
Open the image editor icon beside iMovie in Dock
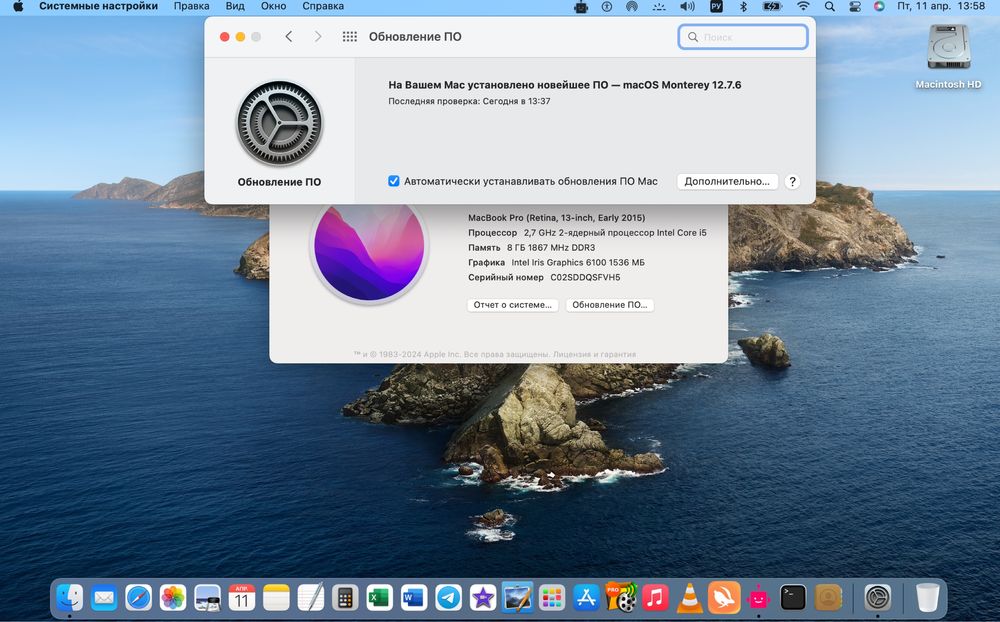click(517, 598)
